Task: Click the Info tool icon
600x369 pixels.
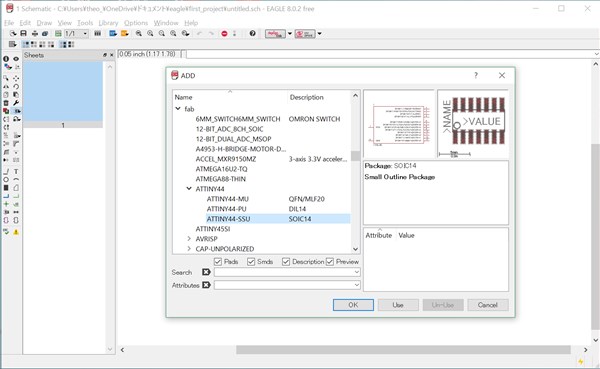Action: point(6,59)
